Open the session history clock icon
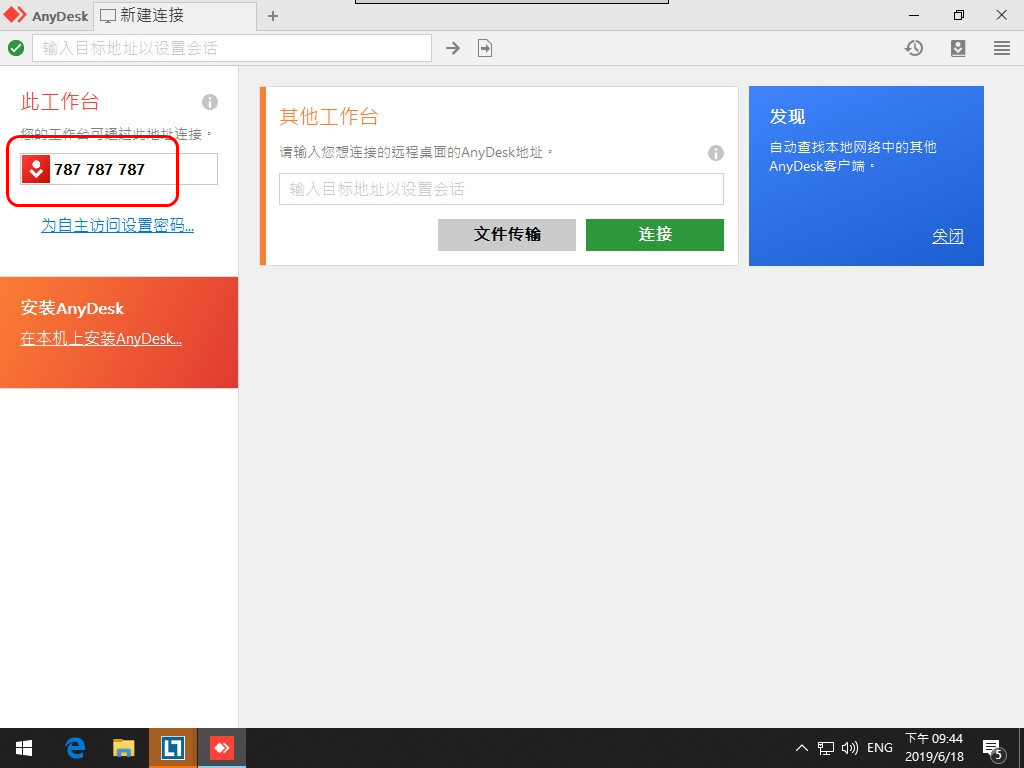 pyautogui.click(x=914, y=48)
